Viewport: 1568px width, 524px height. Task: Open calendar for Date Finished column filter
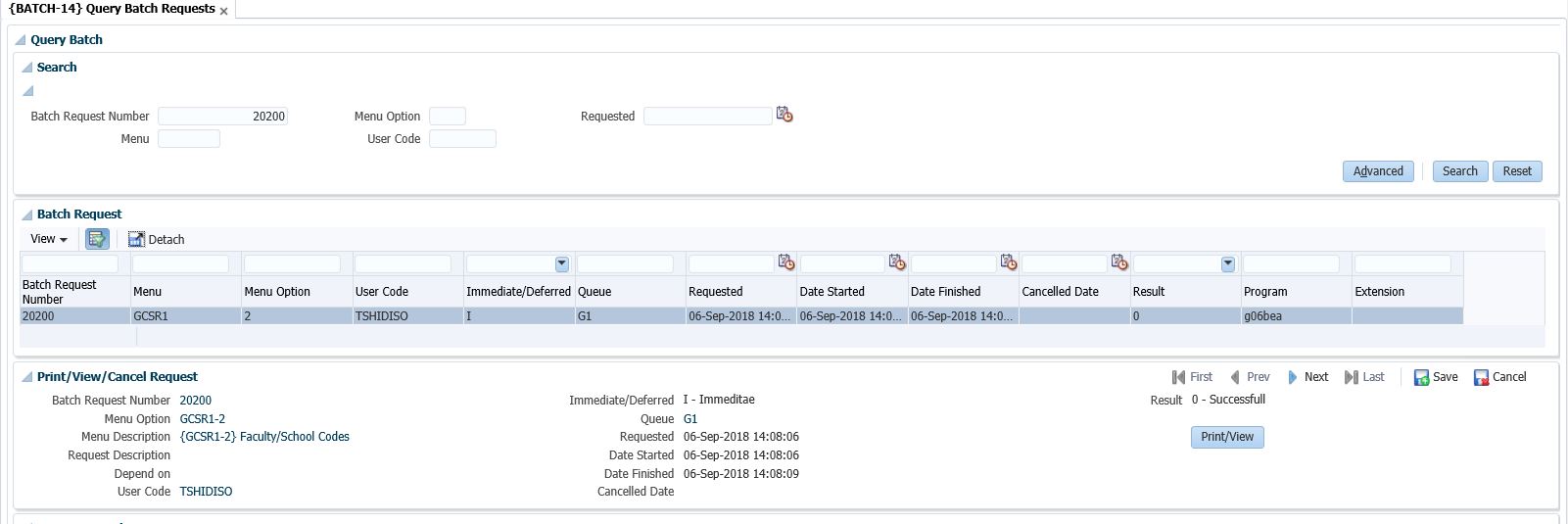(x=1008, y=263)
